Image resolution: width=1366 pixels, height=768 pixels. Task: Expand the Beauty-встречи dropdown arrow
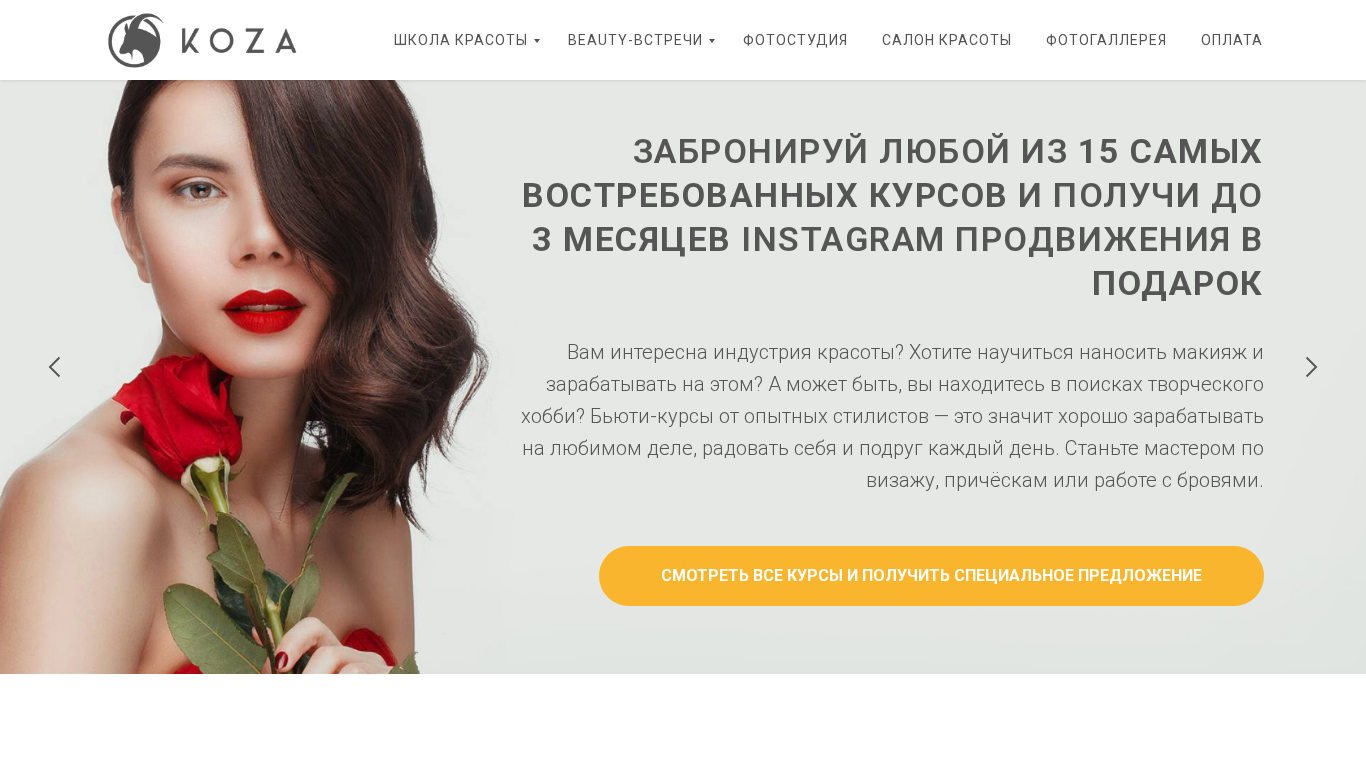point(712,41)
